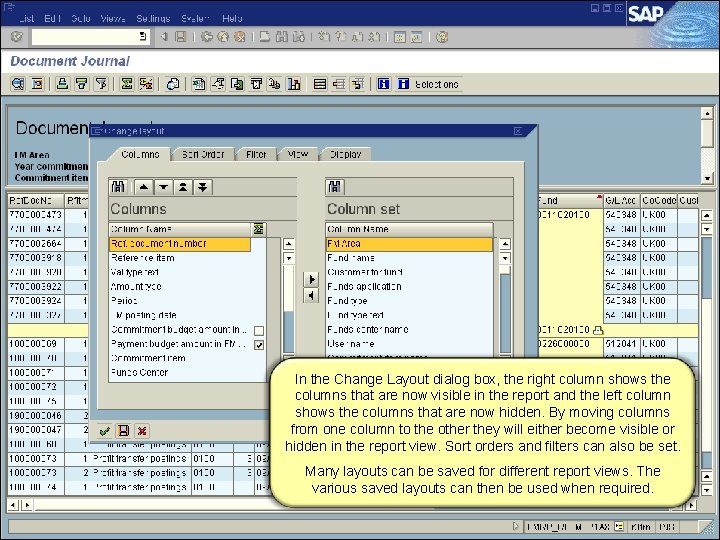720x540 pixels.
Task: Click the Select one button
Action: pos(429,84)
